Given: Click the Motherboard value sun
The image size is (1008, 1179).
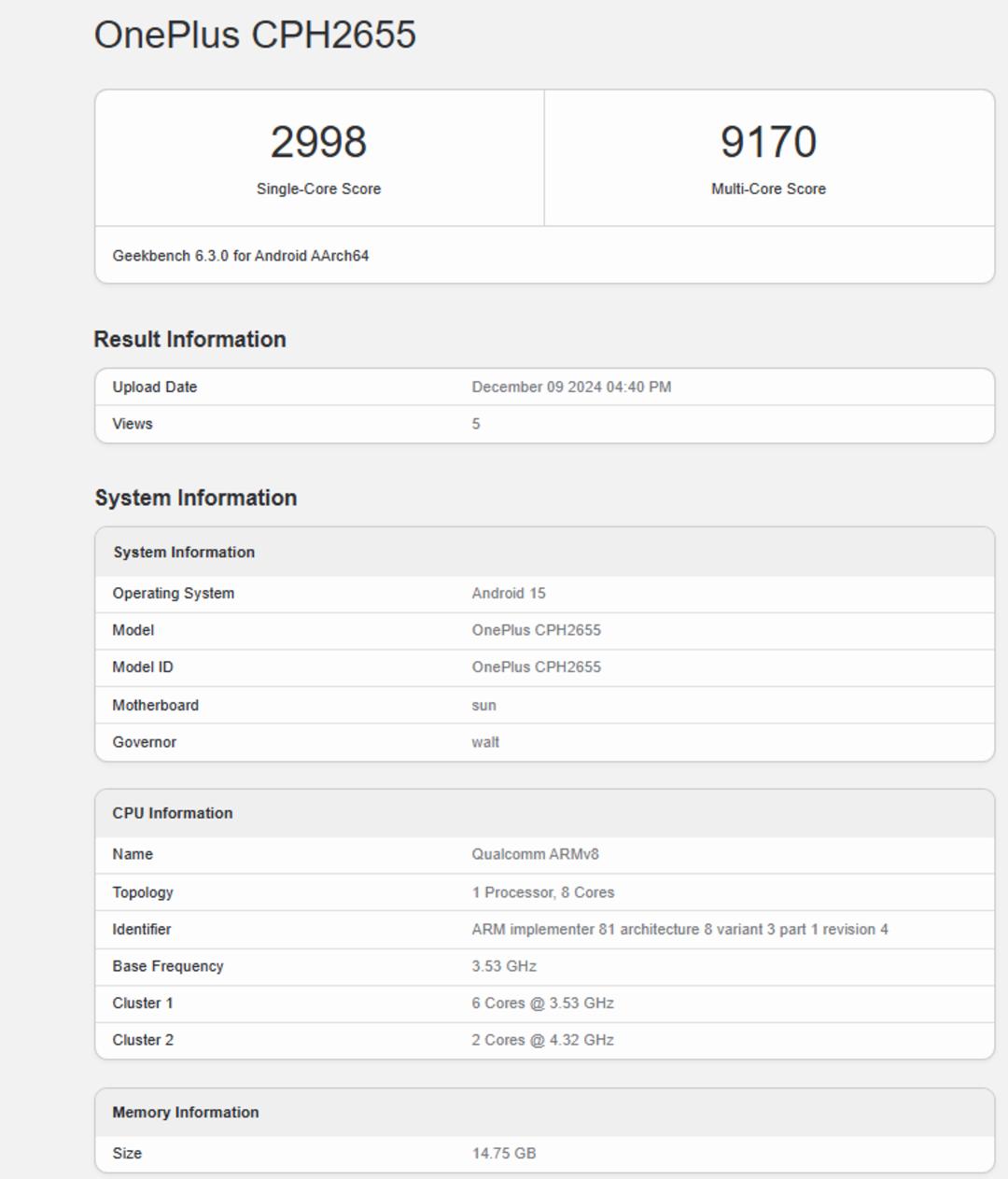Looking at the screenshot, I should coord(483,706).
